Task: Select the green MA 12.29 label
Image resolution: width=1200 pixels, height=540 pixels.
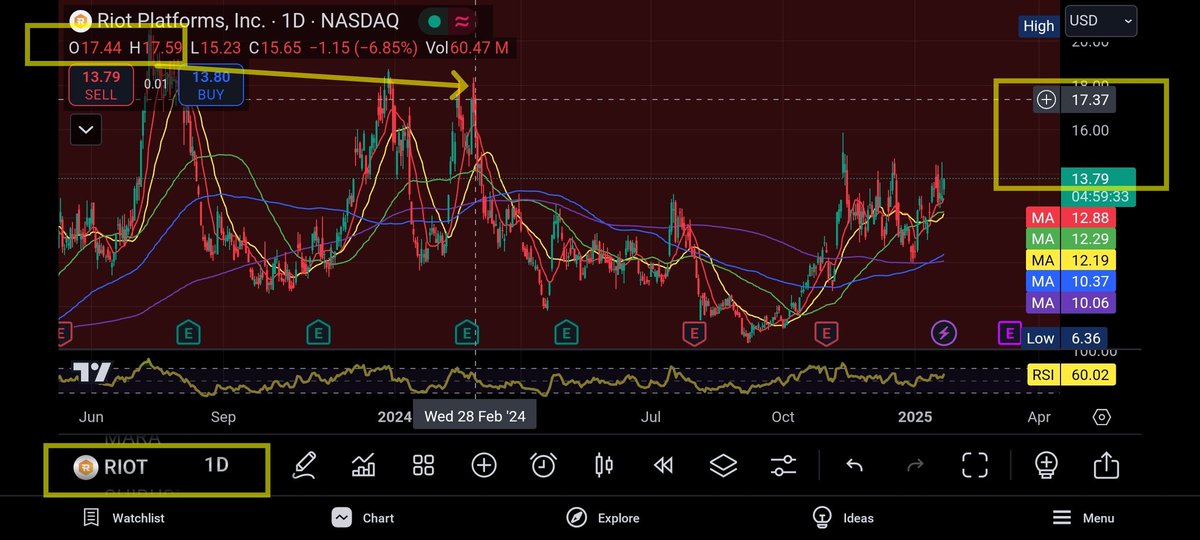Action: (x=1070, y=238)
